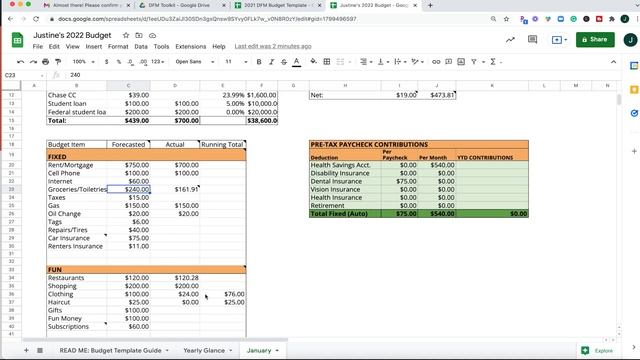
Task: Open the vertical align dropdown
Action: (x=383, y=62)
